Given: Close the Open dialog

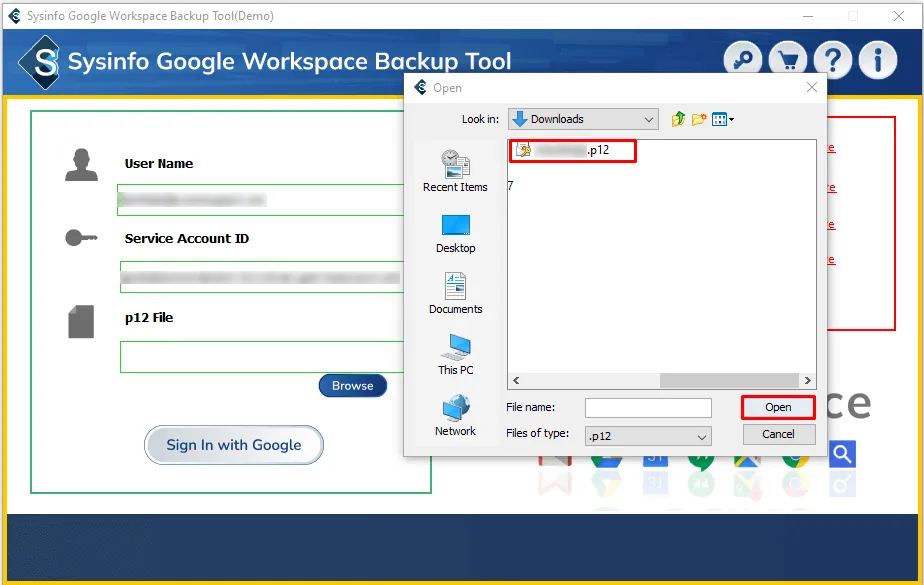Looking at the screenshot, I should [x=811, y=87].
